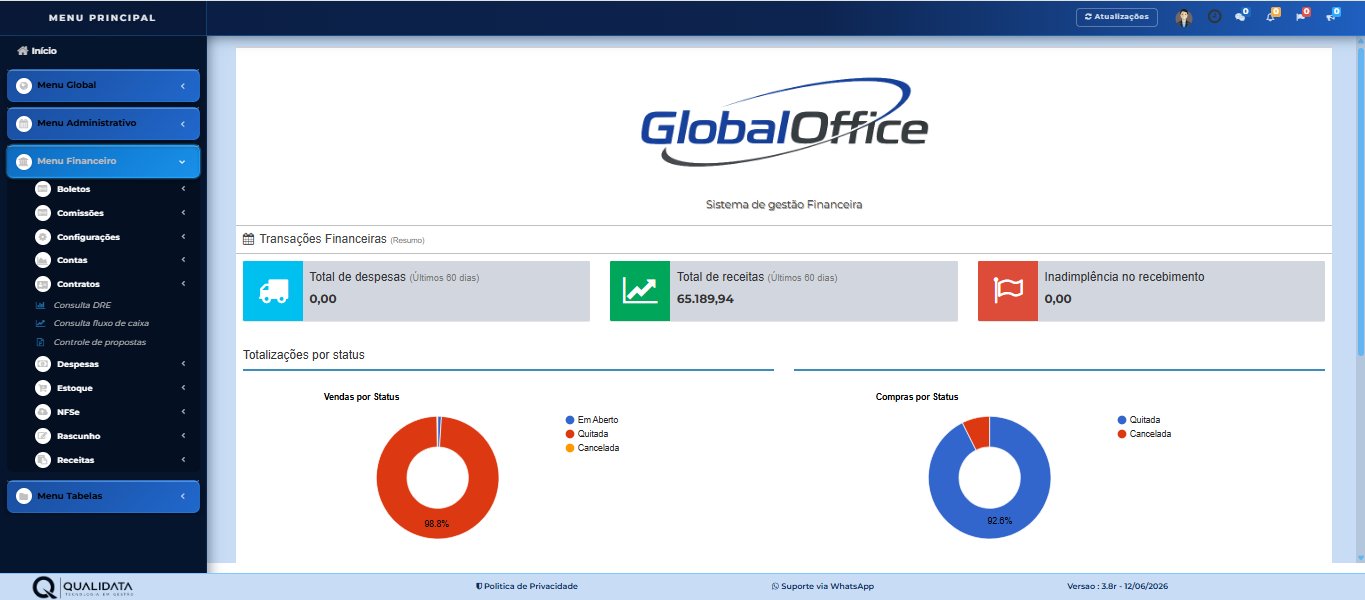The image size is (1365, 600).
Task: Expand Configurações submenu via its chevron
Action: click(x=184, y=237)
